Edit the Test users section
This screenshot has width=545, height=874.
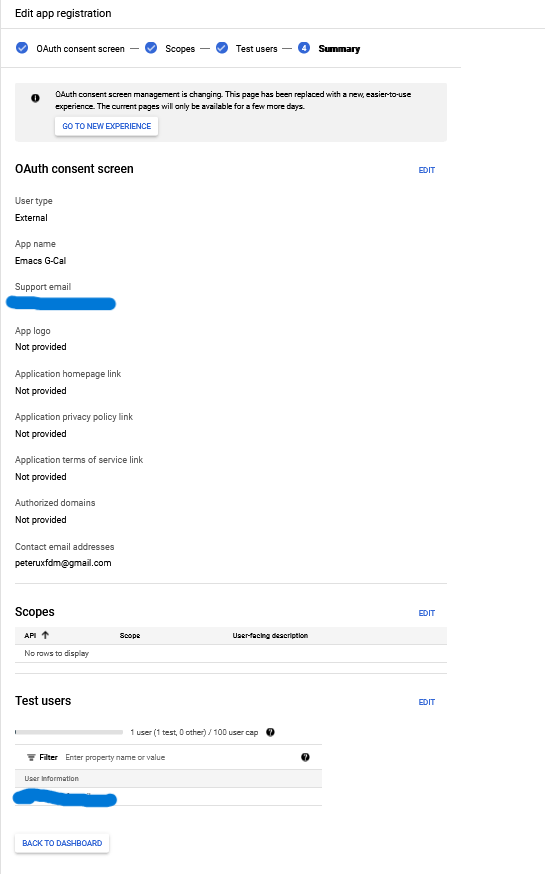(427, 702)
